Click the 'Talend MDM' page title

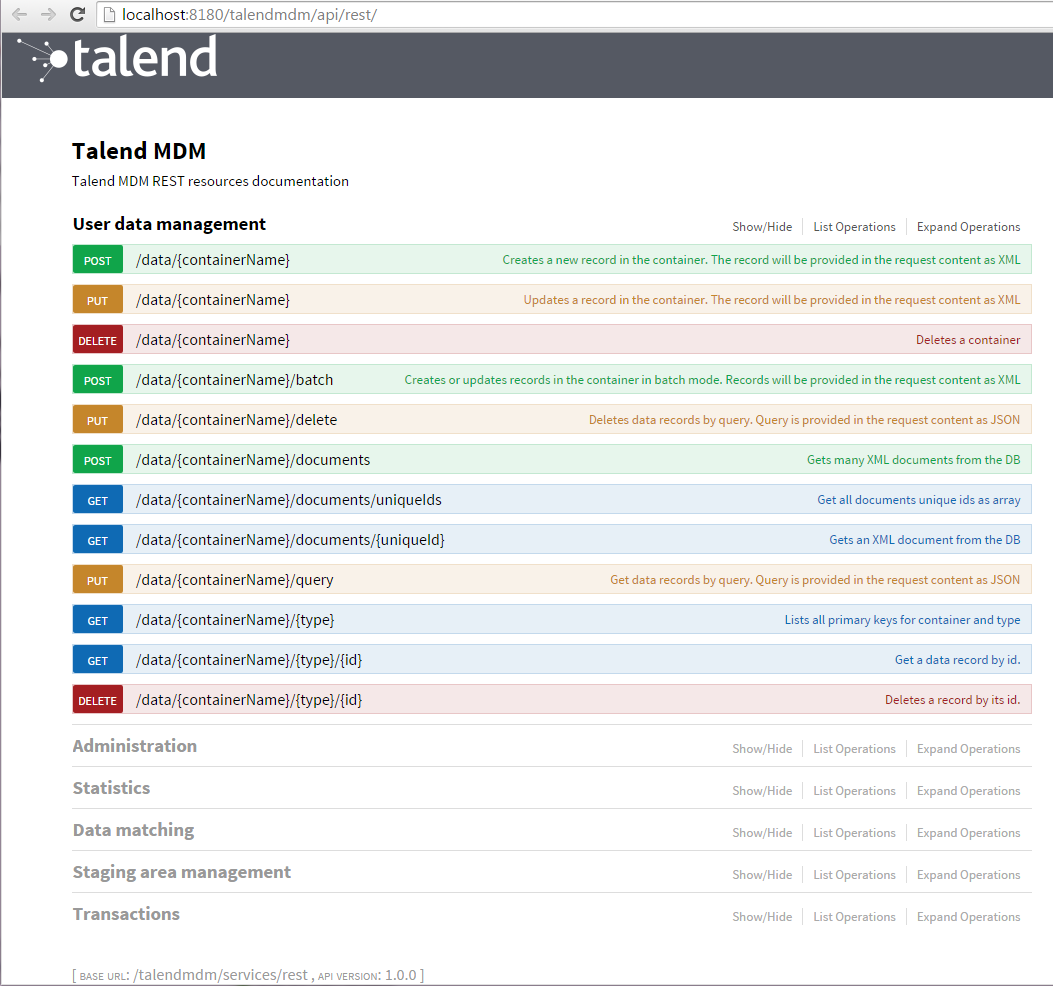pos(139,151)
